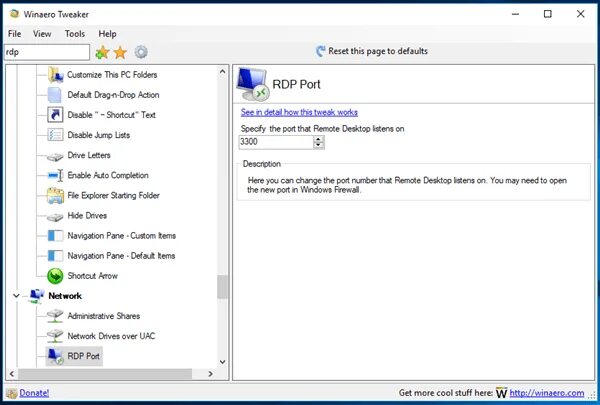Open favorites with the yellow star icon
600x405 pixels.
tap(120, 52)
